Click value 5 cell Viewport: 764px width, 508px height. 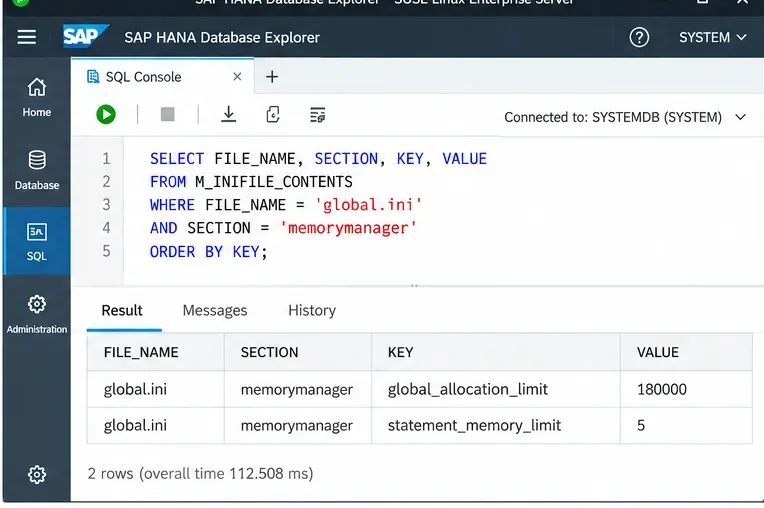click(x=686, y=425)
